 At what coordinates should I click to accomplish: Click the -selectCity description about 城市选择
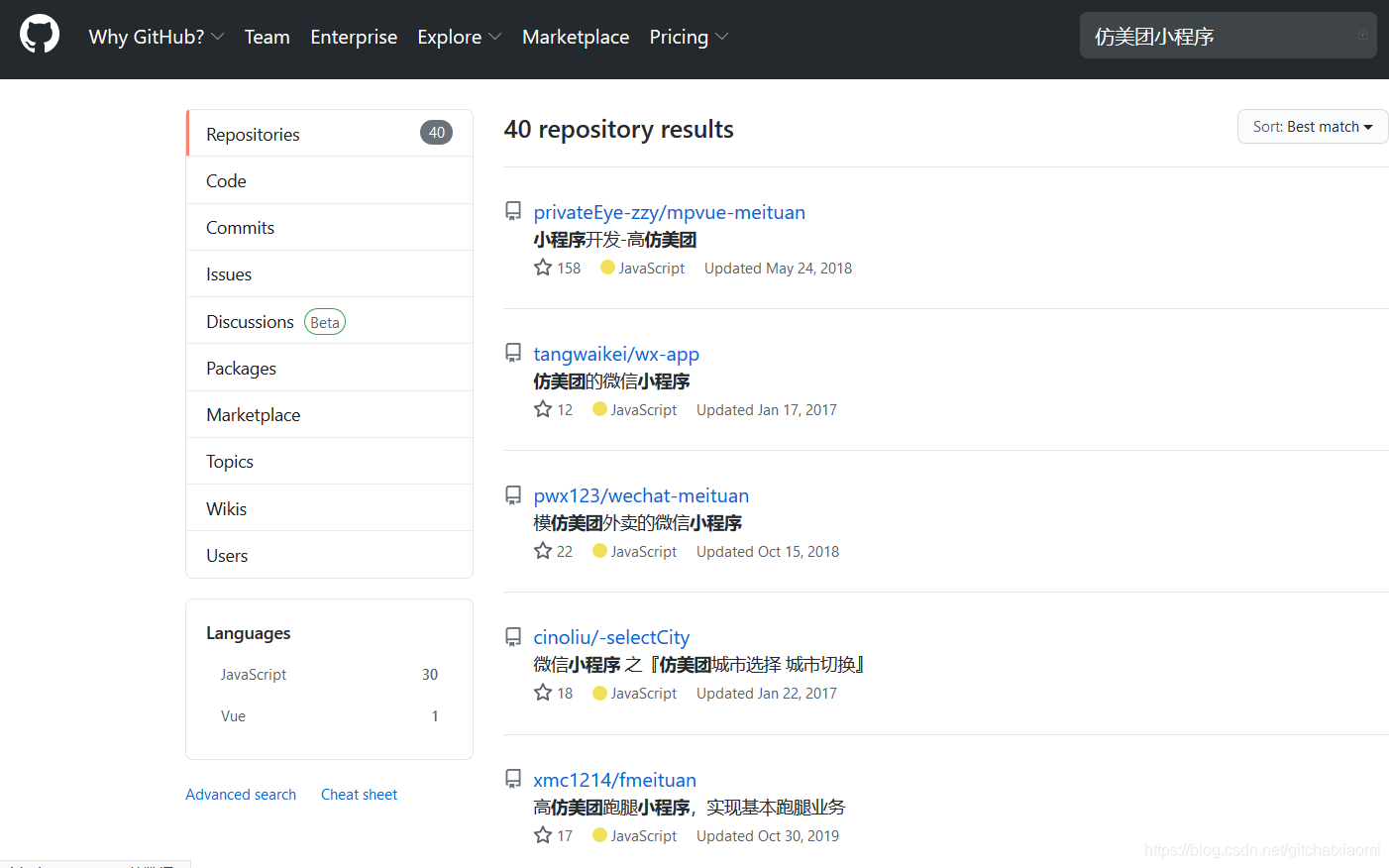coord(699,665)
